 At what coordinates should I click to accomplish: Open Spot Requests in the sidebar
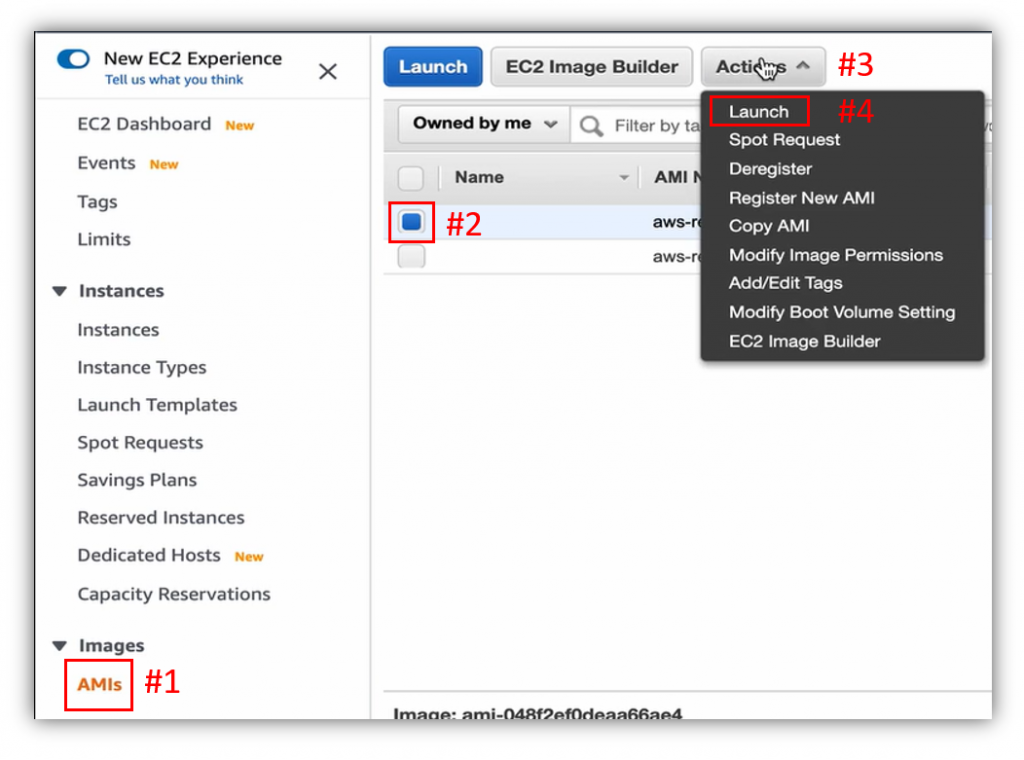140,443
